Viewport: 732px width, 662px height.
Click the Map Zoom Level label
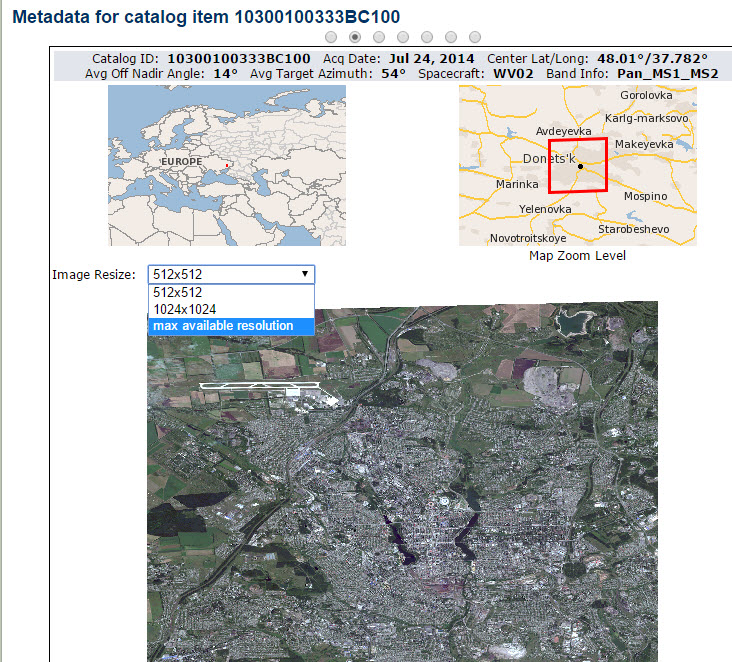[577, 256]
